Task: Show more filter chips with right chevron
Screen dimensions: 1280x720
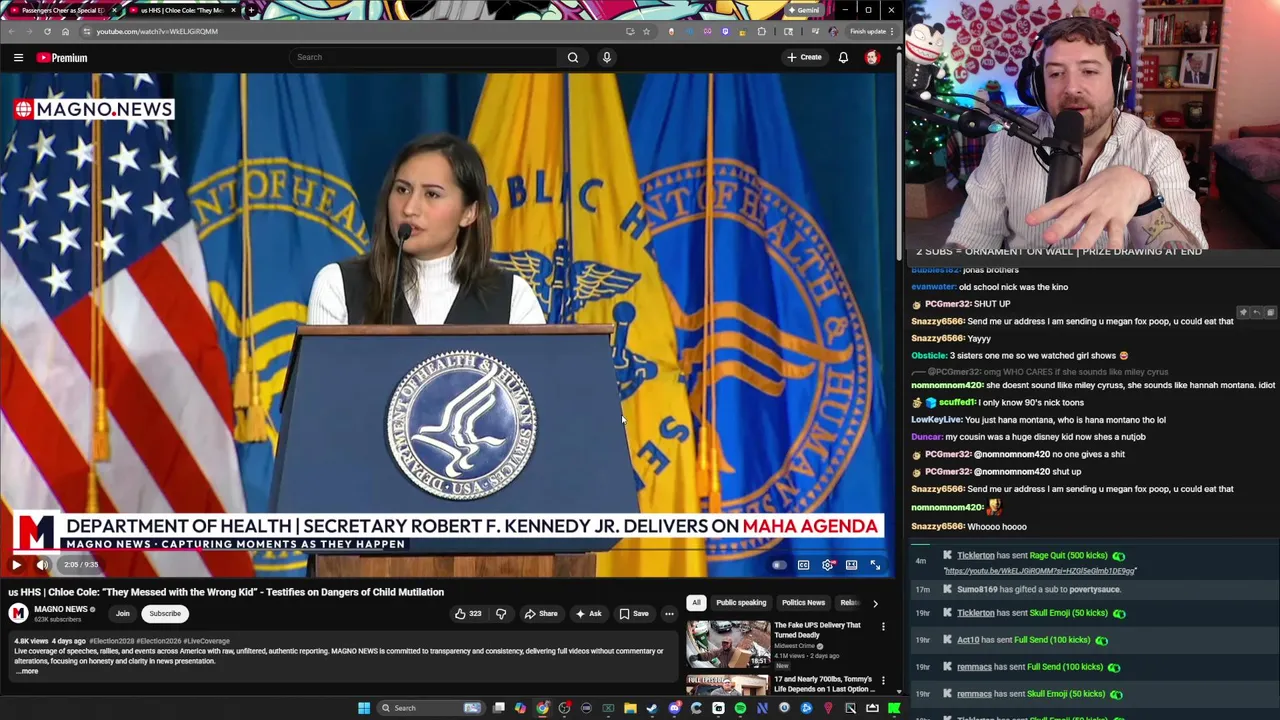Action: (x=875, y=603)
